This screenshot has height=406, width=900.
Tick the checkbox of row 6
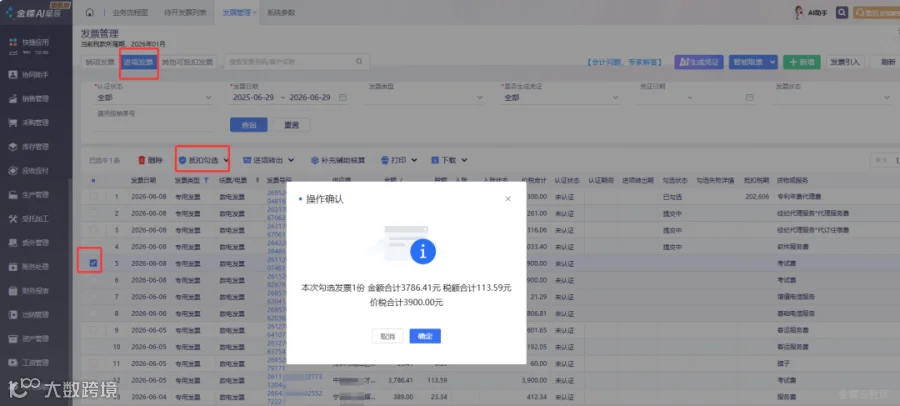click(94, 280)
